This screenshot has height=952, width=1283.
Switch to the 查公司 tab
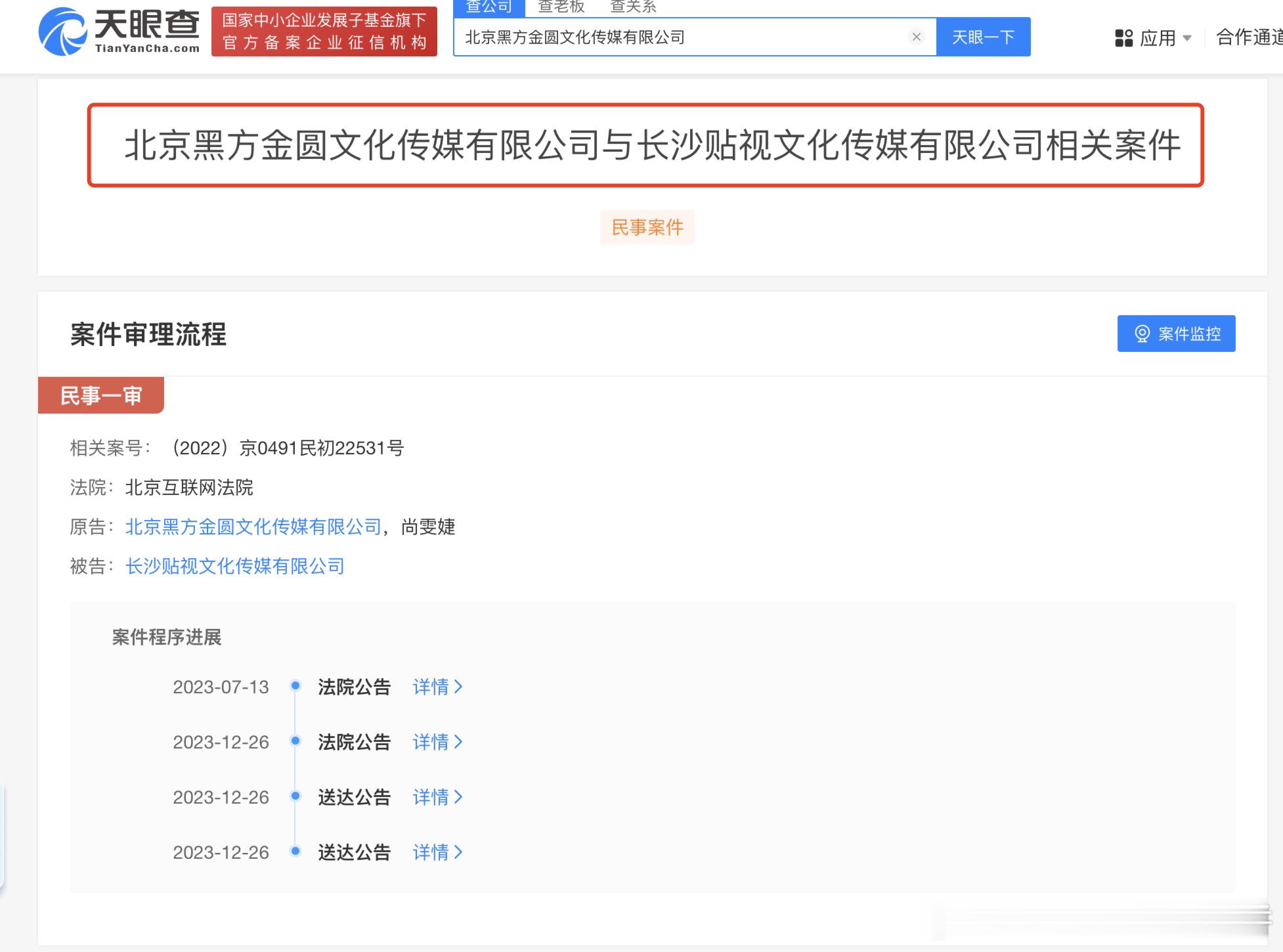point(489,7)
